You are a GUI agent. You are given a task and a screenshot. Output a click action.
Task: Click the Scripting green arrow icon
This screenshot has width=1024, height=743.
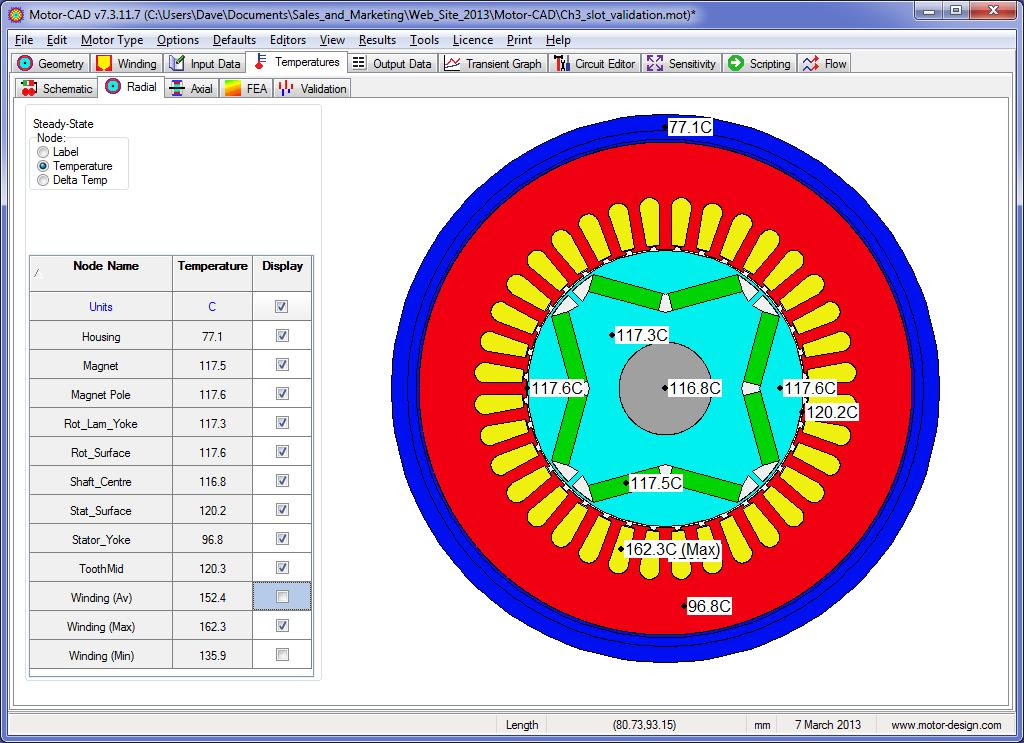(x=736, y=63)
